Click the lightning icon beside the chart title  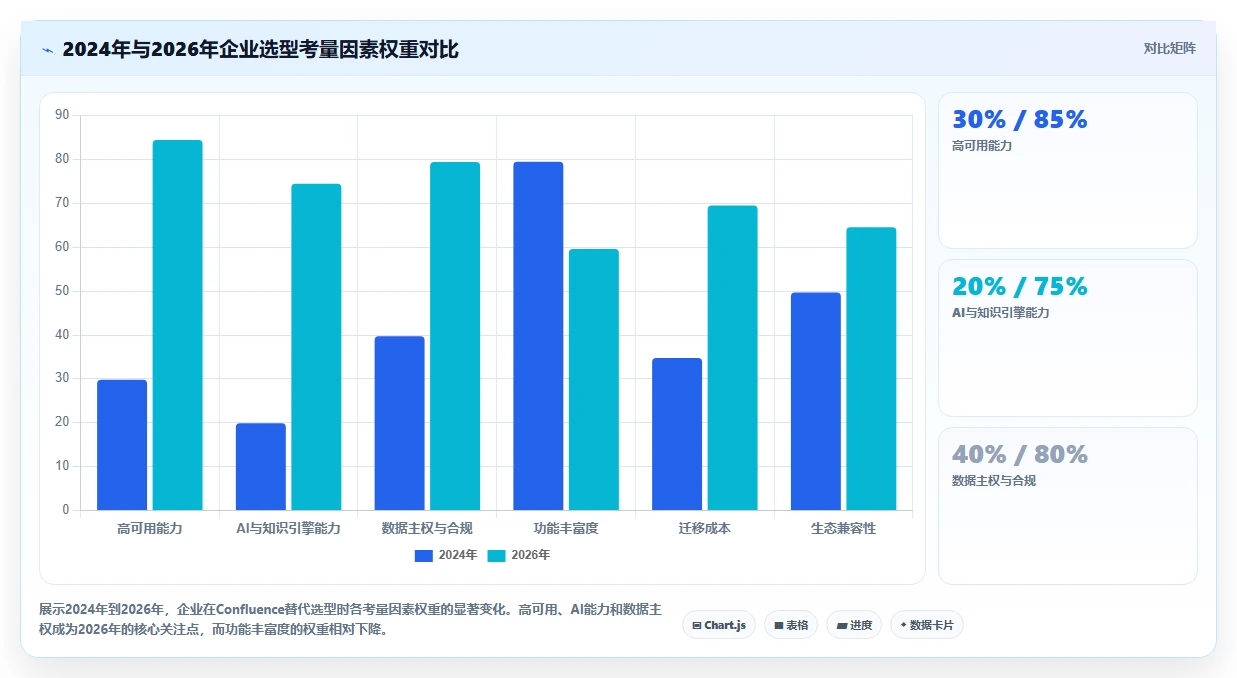coord(47,49)
